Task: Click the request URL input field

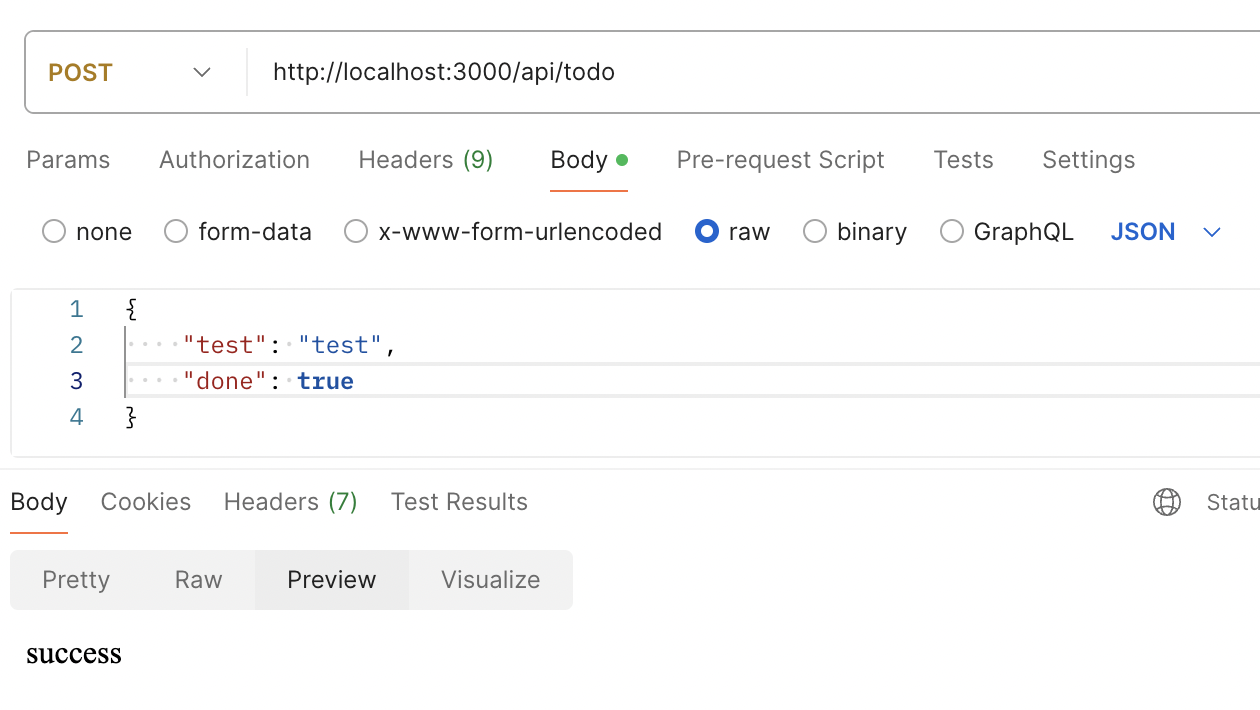Action: (700, 72)
